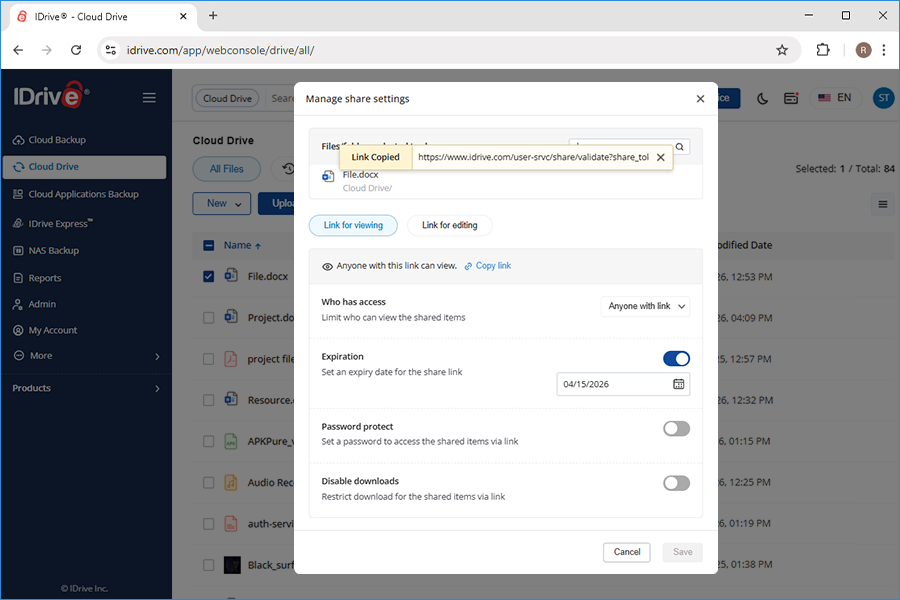The width and height of the screenshot is (900, 600).
Task: Uncheck the File.docx checkbox
Action: tap(208, 277)
